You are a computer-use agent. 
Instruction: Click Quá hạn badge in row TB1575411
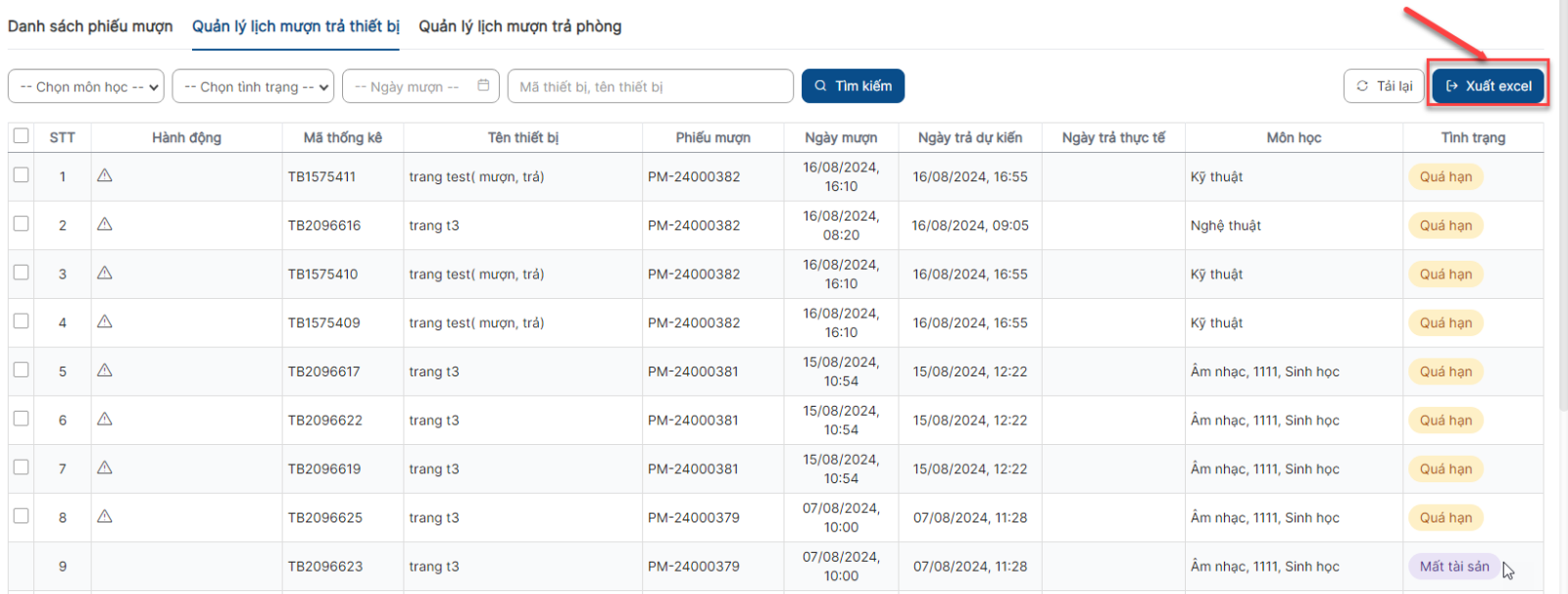(x=1445, y=176)
